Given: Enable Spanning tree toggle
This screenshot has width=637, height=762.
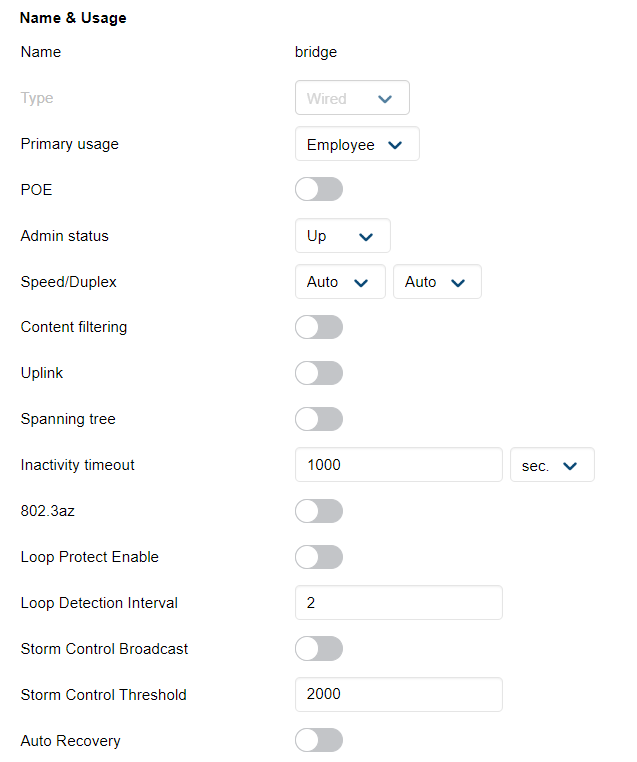Looking at the screenshot, I should [x=319, y=419].
